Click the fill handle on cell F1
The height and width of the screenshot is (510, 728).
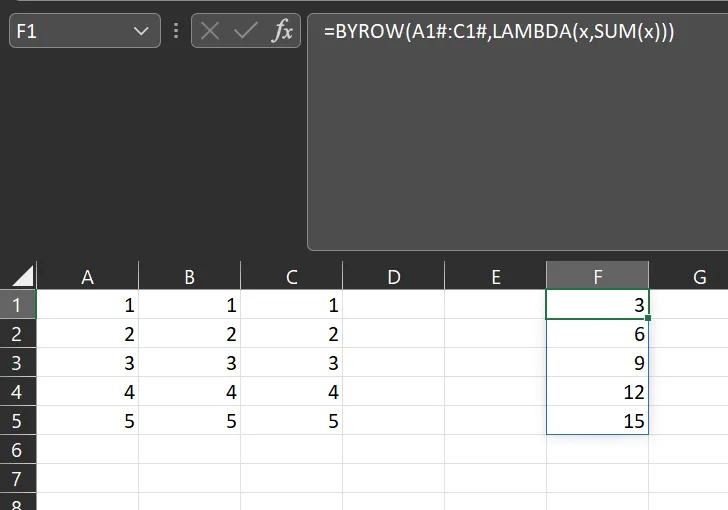648,318
